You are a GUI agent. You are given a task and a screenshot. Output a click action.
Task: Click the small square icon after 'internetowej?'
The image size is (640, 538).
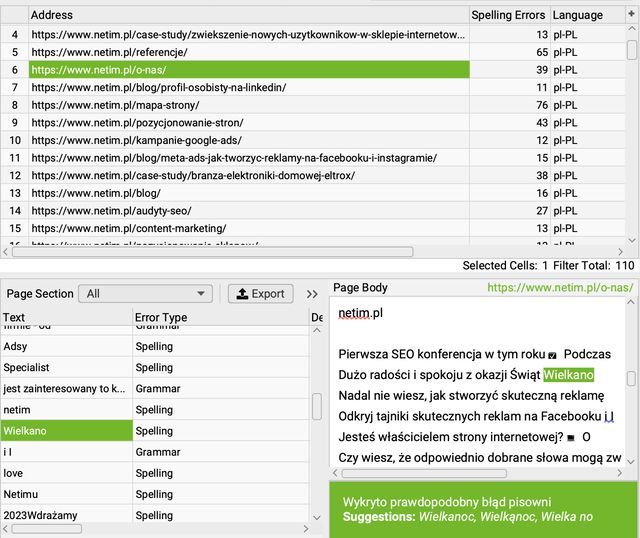pyautogui.click(x=568, y=437)
